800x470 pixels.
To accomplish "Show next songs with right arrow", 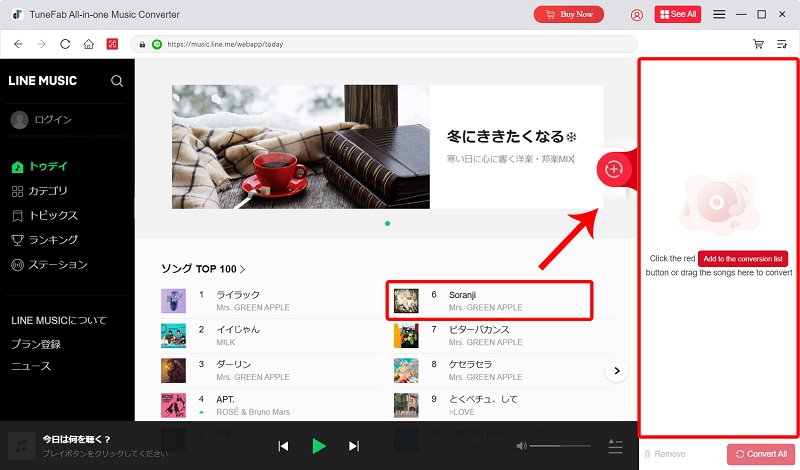I will click(x=617, y=371).
